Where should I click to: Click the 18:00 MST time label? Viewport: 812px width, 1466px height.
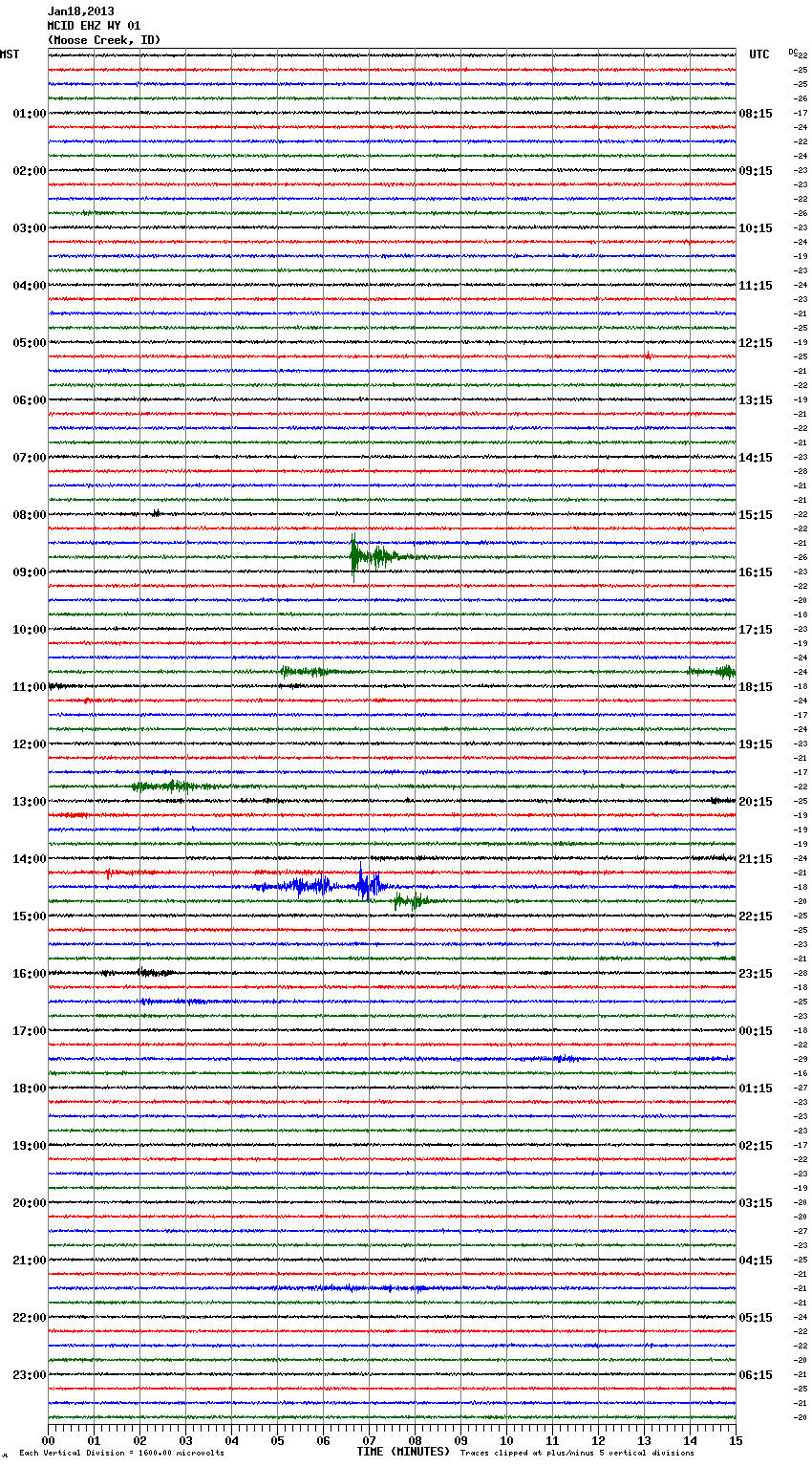click(30, 1089)
